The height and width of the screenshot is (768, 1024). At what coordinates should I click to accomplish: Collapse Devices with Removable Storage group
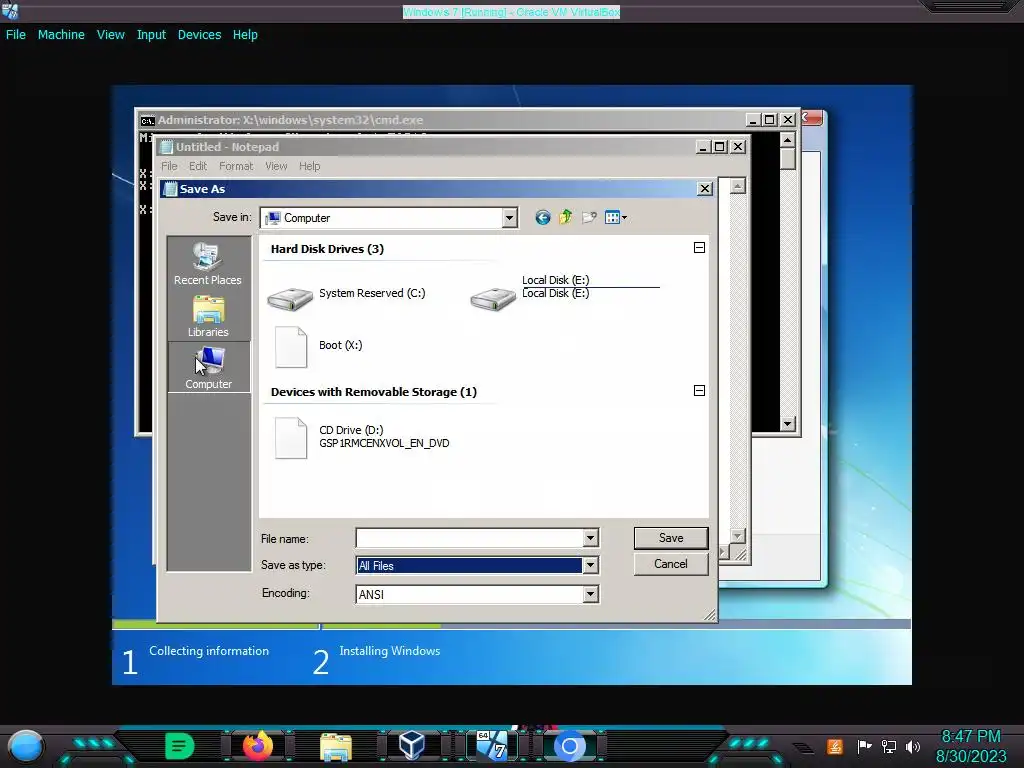click(x=699, y=391)
